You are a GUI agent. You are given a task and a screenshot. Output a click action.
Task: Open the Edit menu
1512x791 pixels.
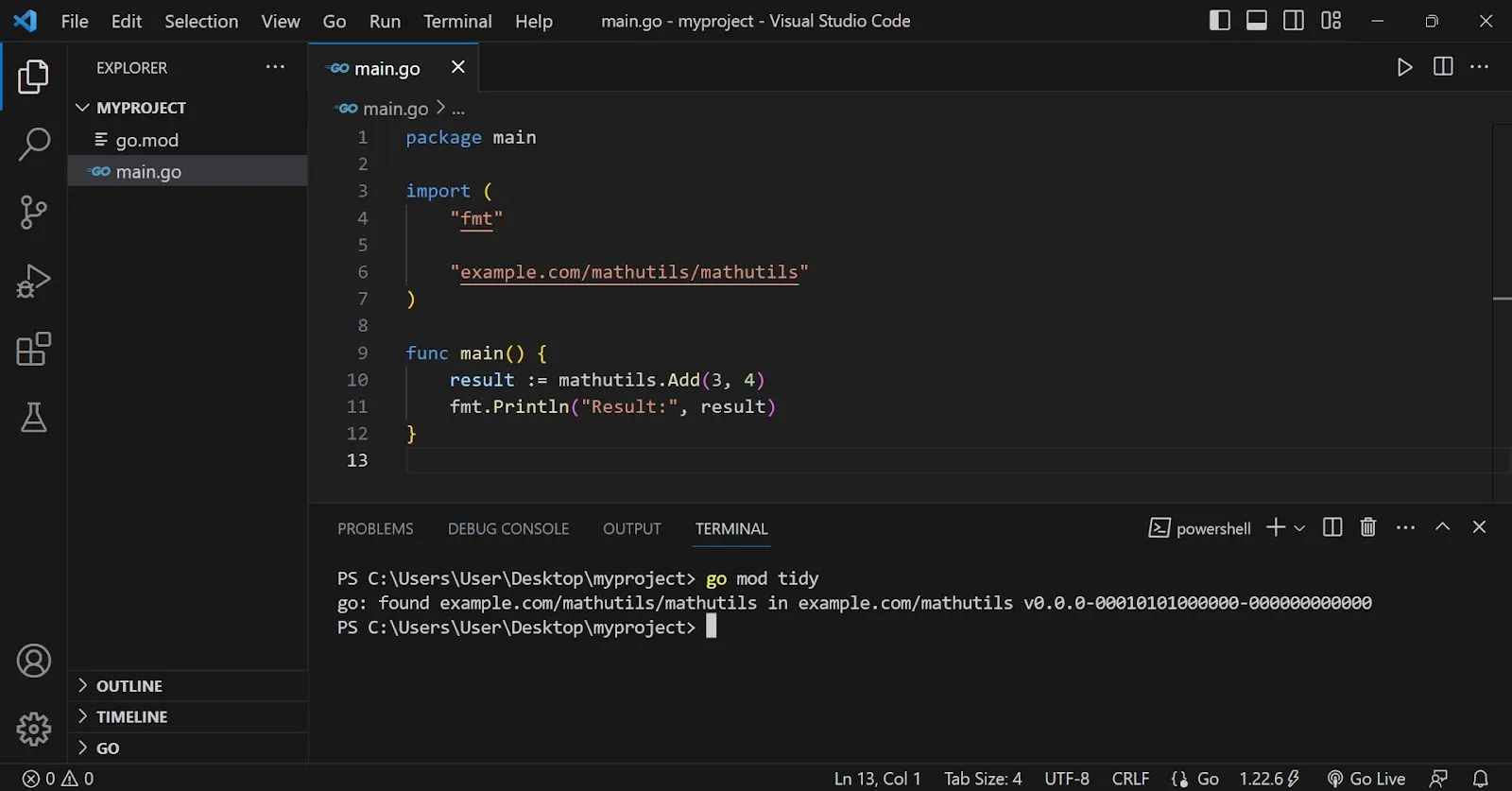pyautogui.click(x=127, y=21)
